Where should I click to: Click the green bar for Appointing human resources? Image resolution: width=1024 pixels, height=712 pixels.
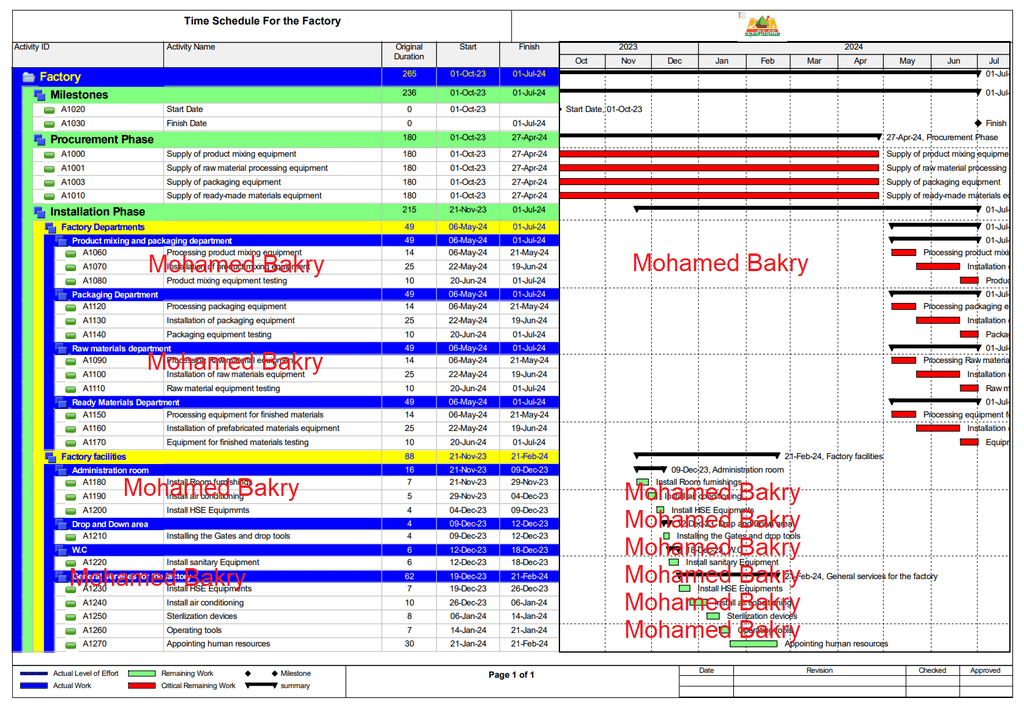(754, 644)
